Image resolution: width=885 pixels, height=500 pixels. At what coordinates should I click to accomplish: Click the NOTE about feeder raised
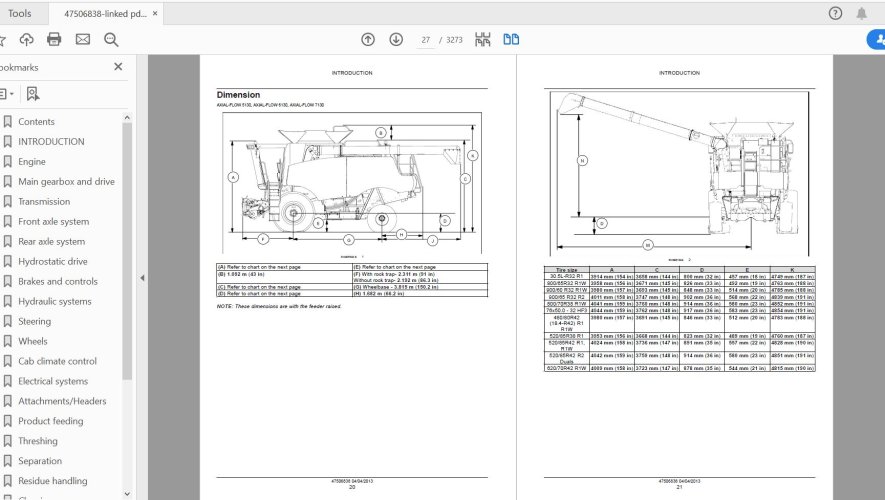pyautogui.click(x=279, y=306)
